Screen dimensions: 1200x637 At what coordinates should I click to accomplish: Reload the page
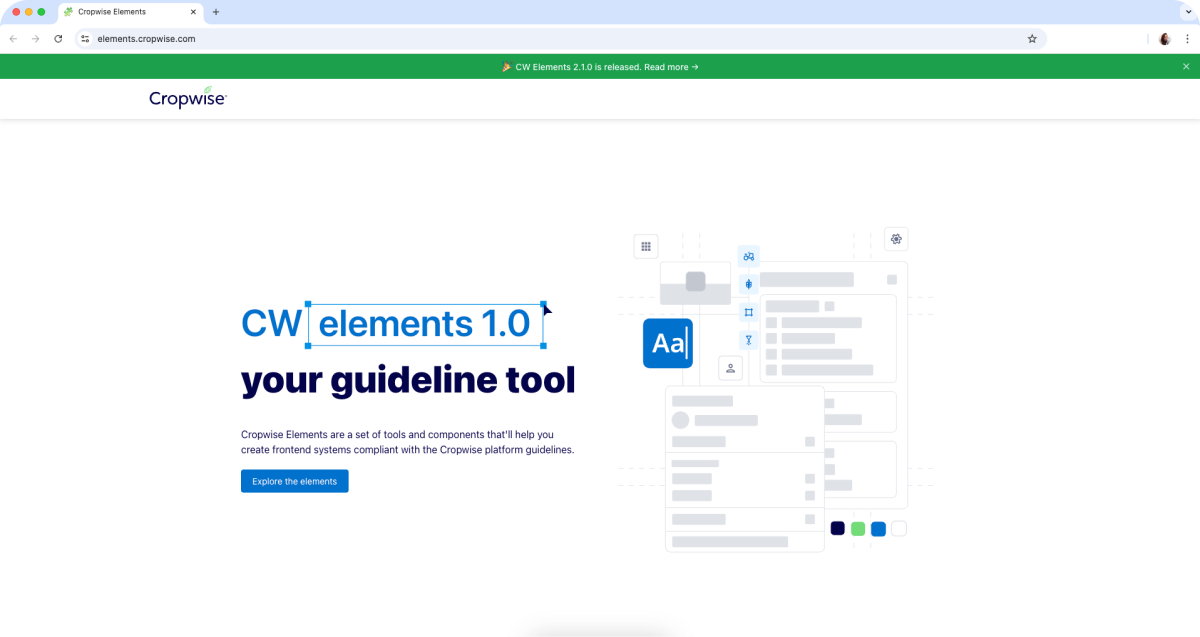(58, 39)
